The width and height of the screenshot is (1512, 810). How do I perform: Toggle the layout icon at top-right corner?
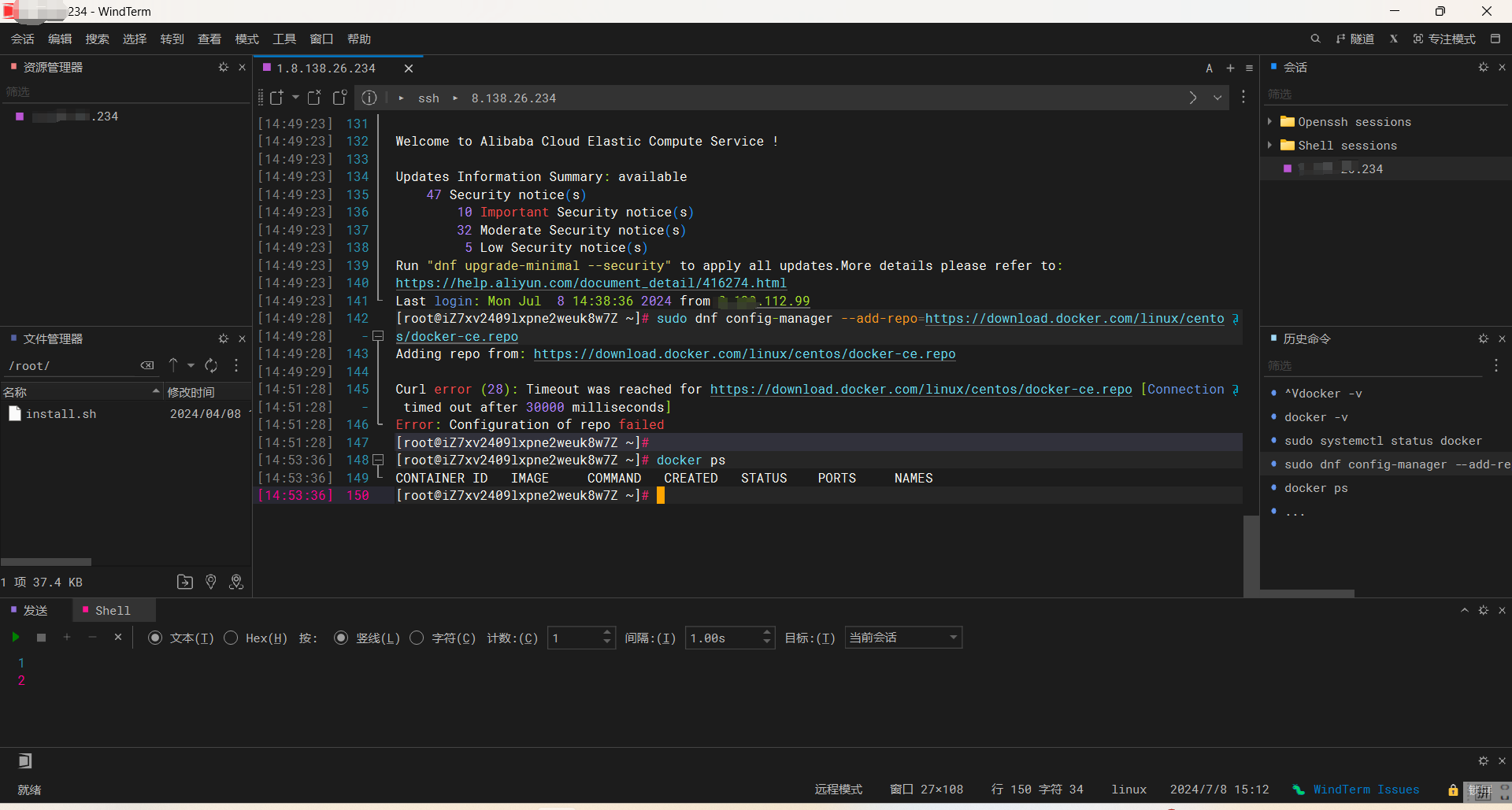1495,39
